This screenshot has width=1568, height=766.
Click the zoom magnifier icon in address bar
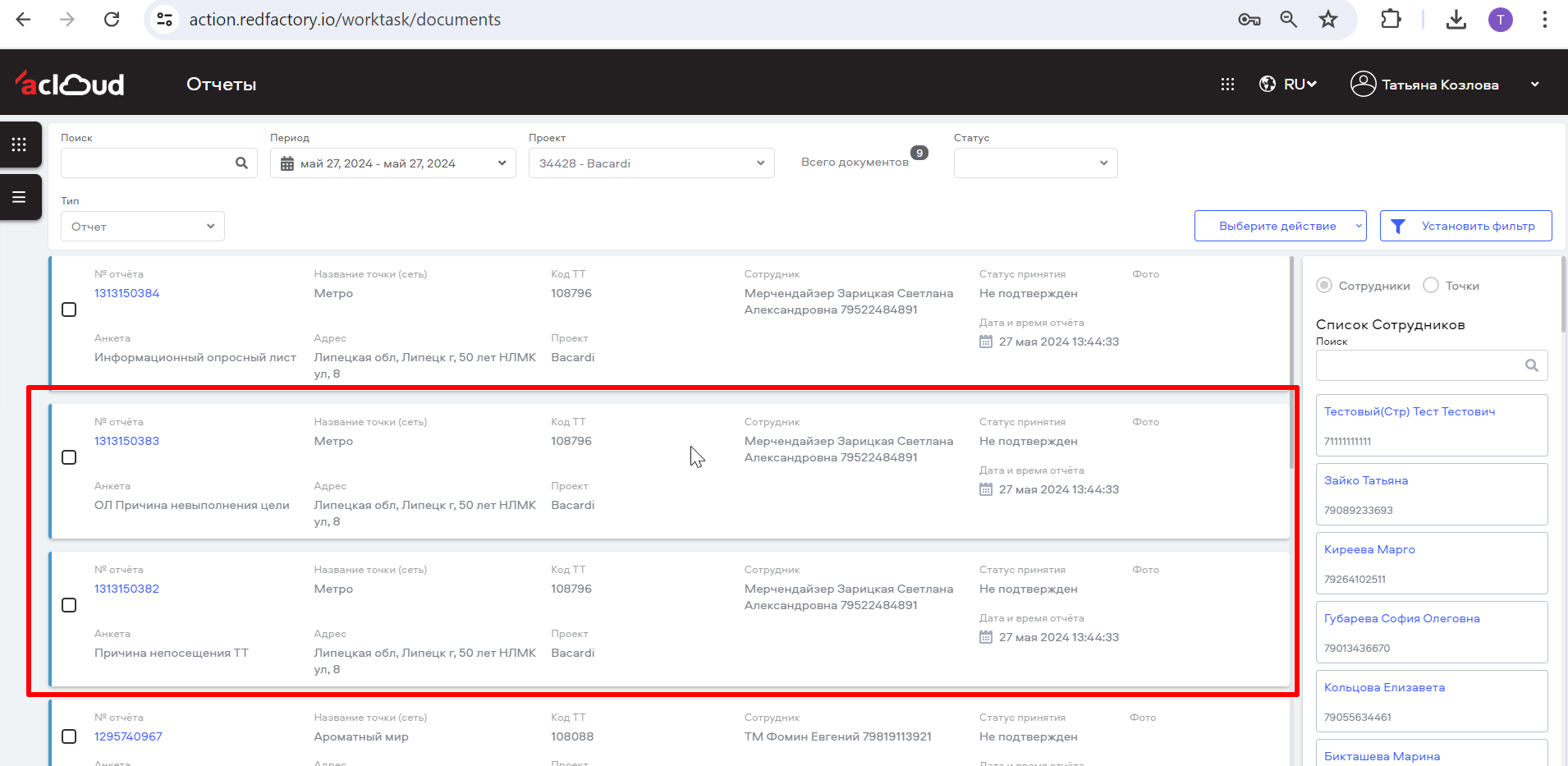click(x=1289, y=20)
